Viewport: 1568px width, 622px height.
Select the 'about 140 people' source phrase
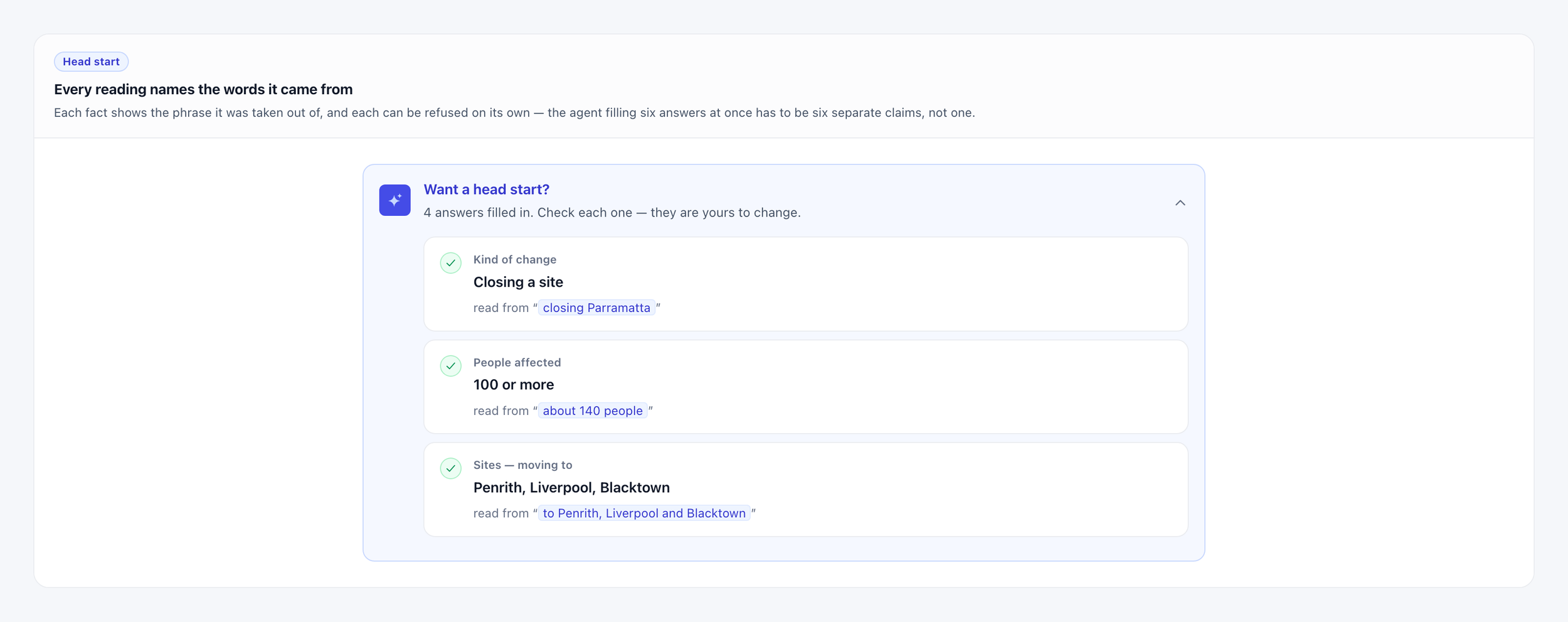coord(593,410)
